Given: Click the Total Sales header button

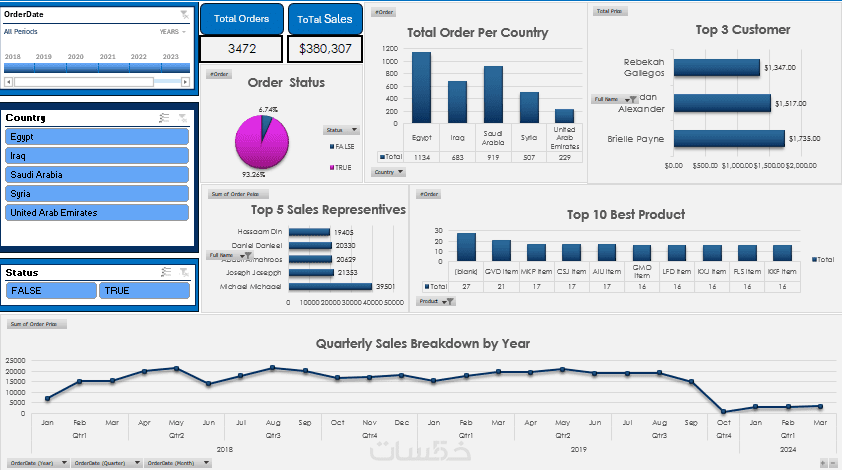Looking at the screenshot, I should pyautogui.click(x=325, y=19).
